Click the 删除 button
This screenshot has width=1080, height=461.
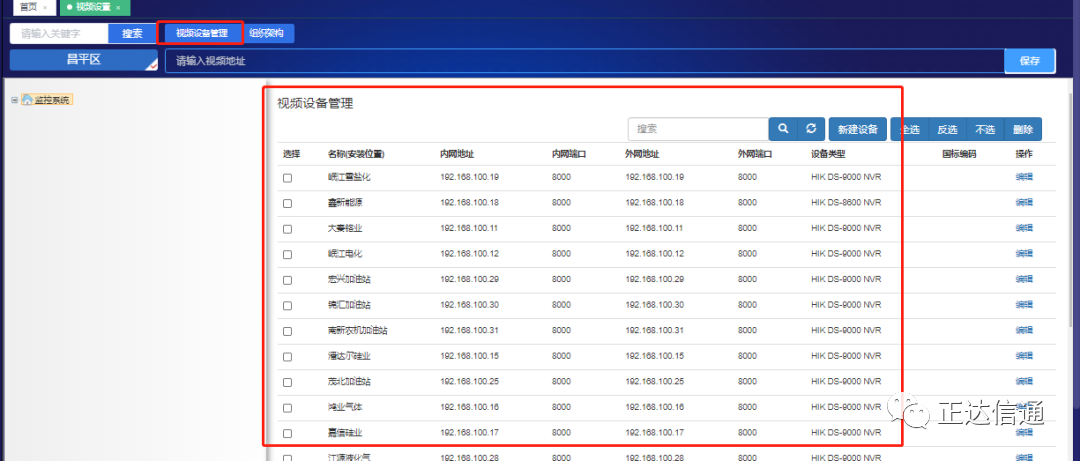click(1023, 129)
